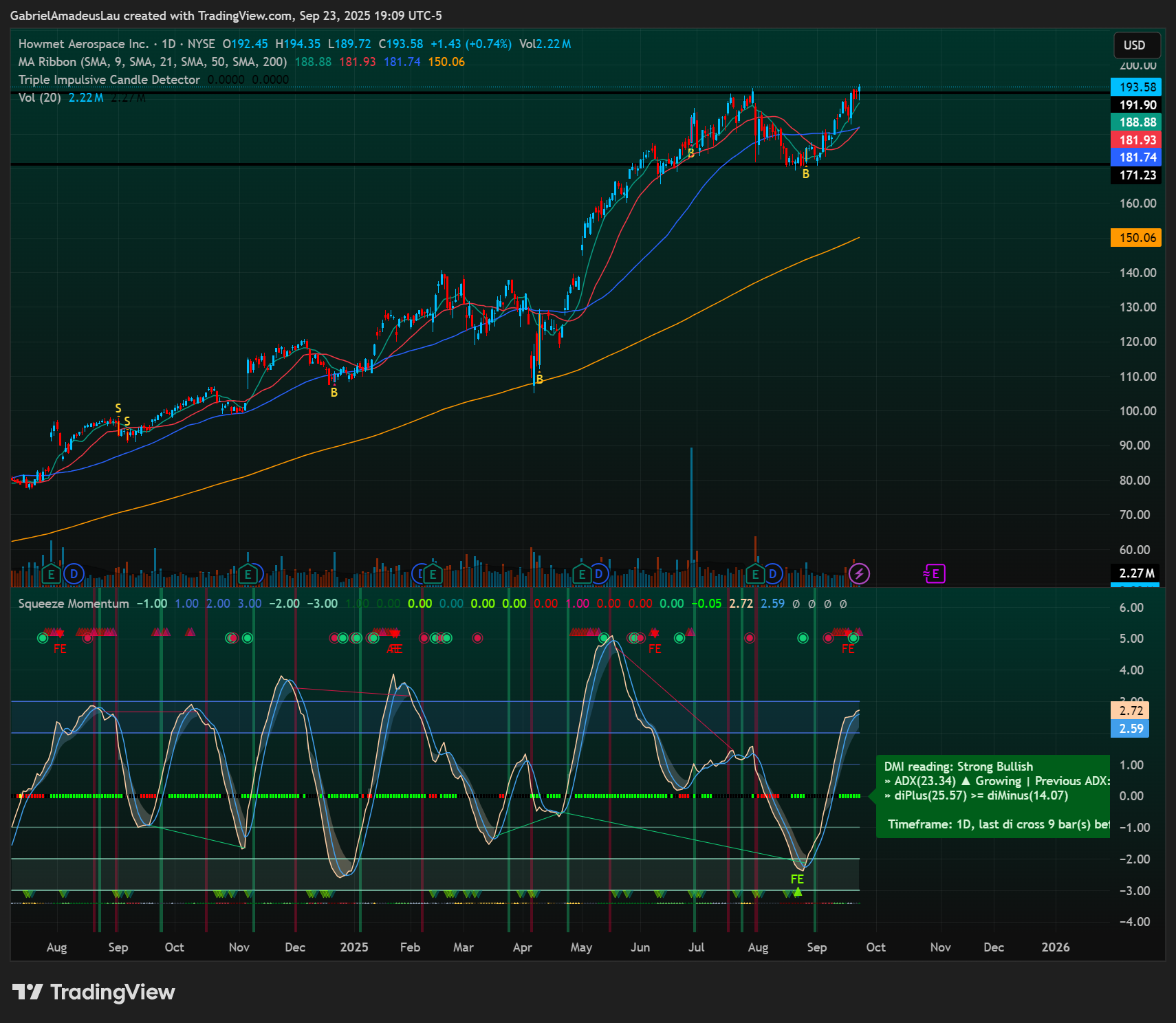Viewport: 1176px width, 1023px height.
Task: Click the green 188.88 SMA price label
Action: click(x=1136, y=122)
